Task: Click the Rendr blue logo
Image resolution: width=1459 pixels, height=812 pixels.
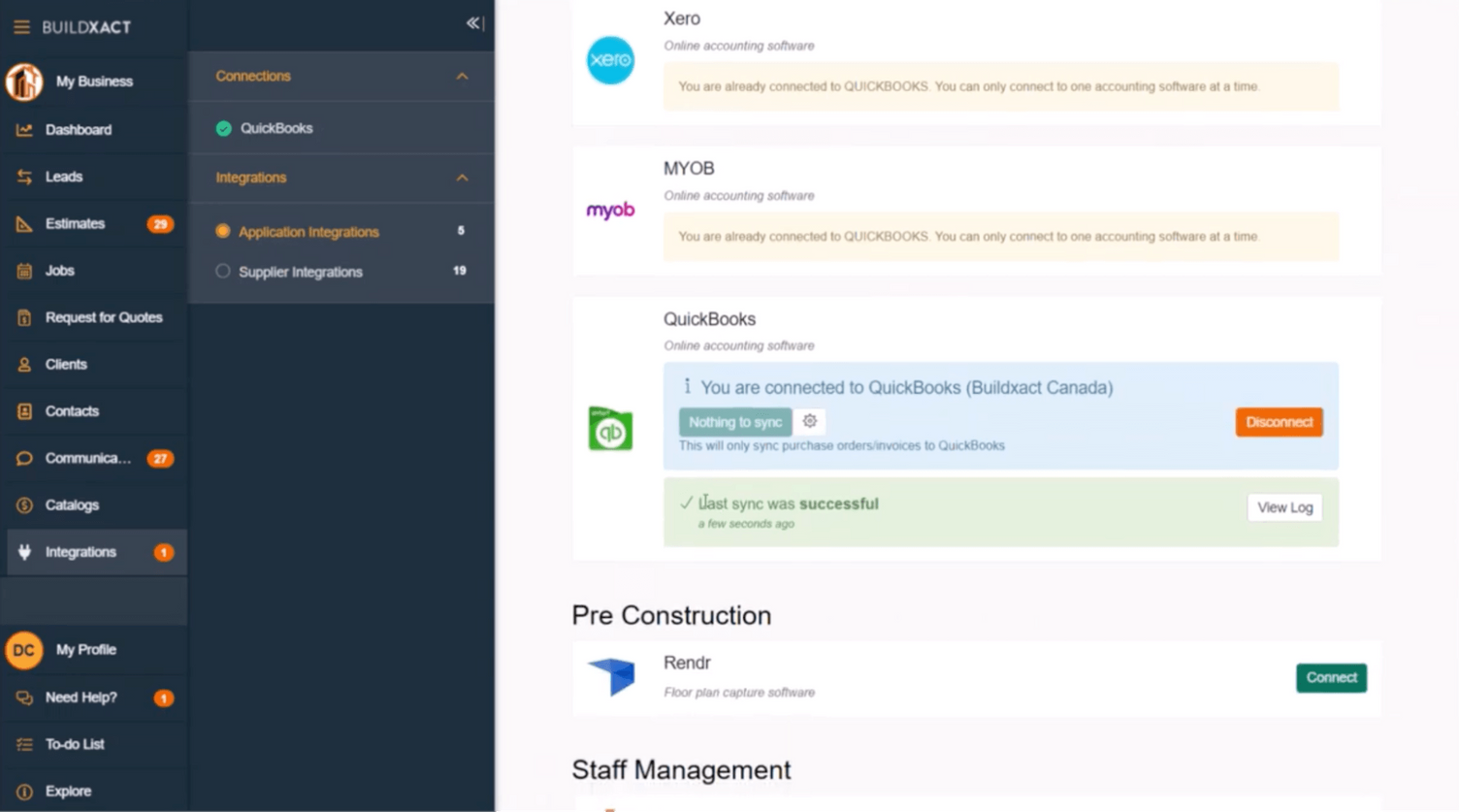Action: [611, 676]
